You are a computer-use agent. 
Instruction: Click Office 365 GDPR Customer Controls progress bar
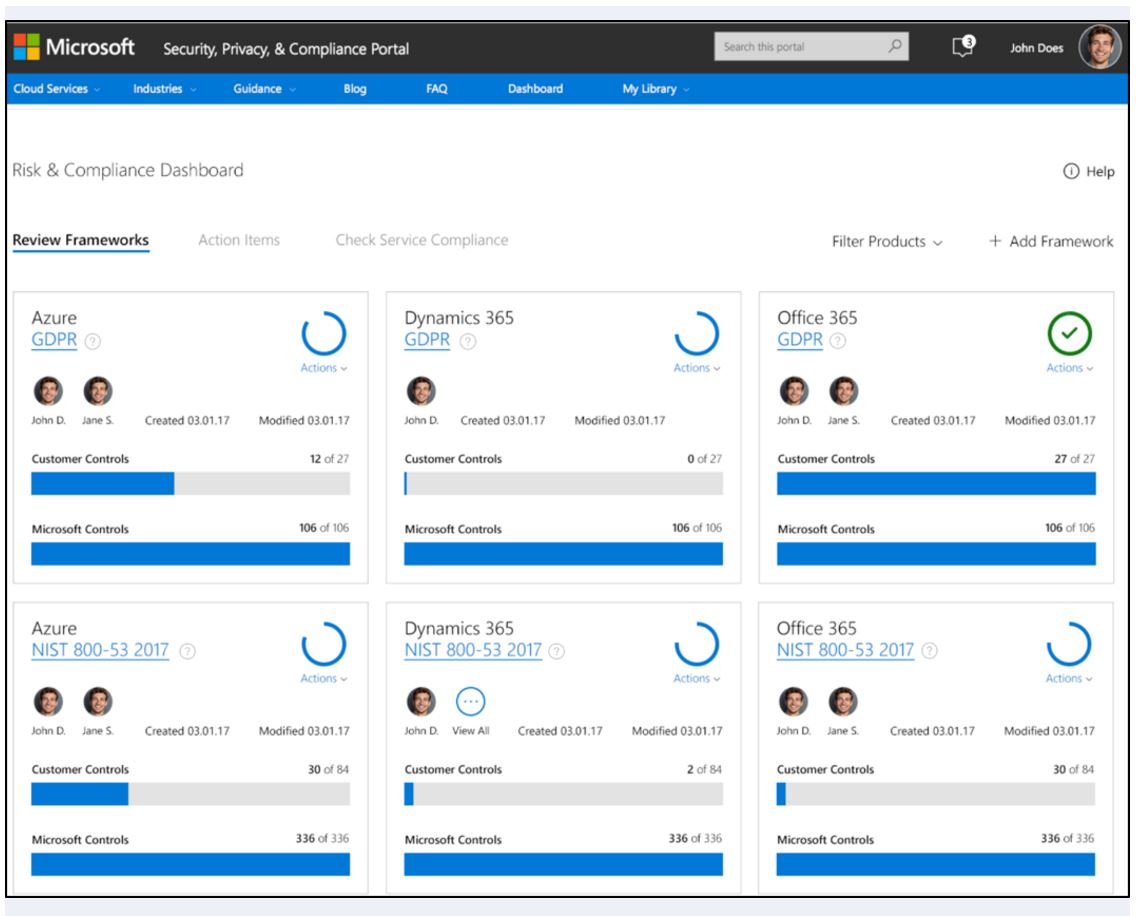pos(936,483)
